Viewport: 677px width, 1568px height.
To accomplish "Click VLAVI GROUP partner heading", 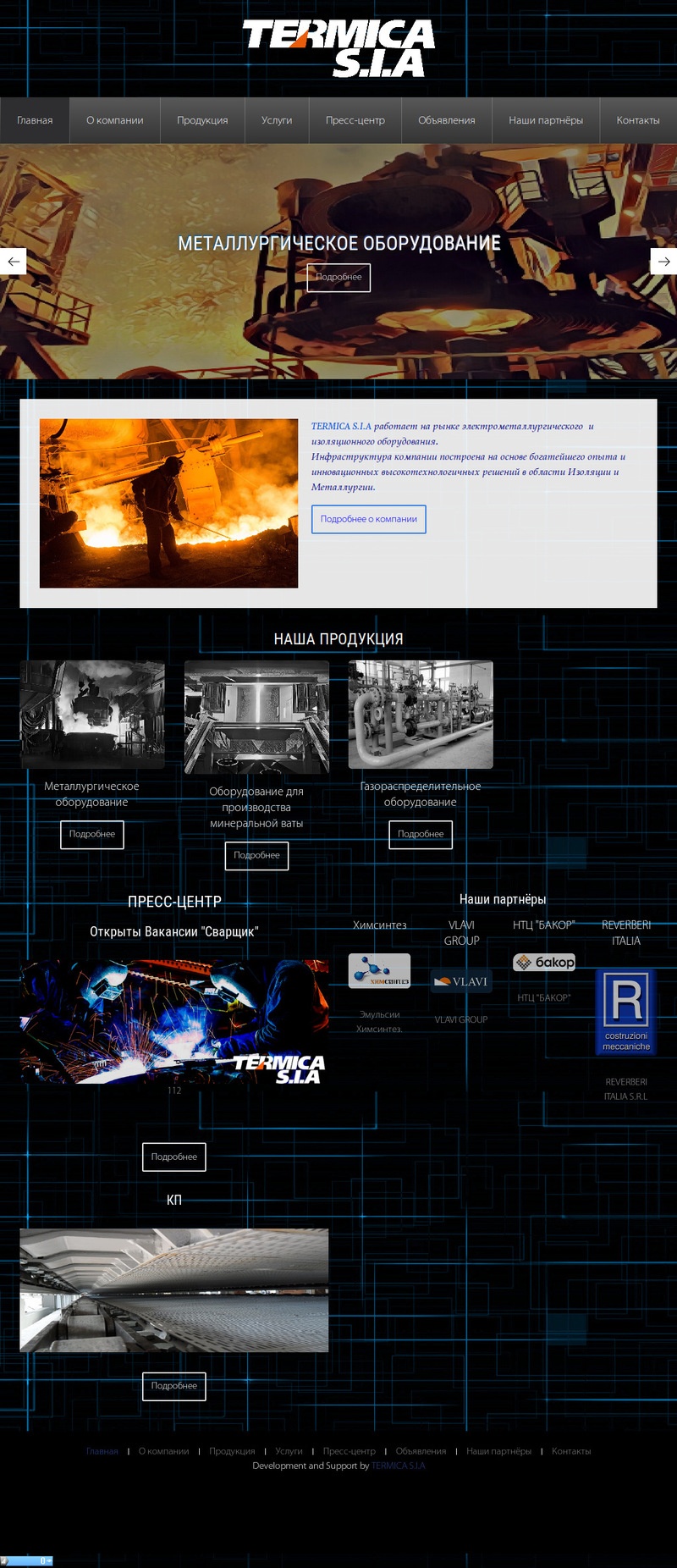I will click(461, 933).
